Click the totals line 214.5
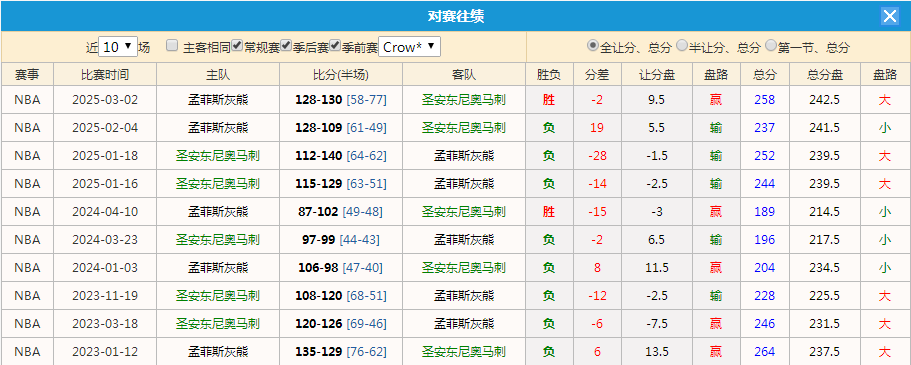The image size is (911, 365). tap(824, 212)
